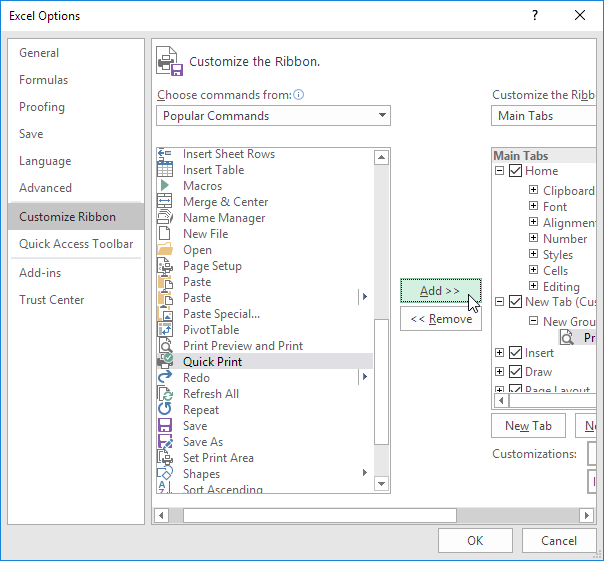Click the help question mark in title bar
Image resolution: width=604 pixels, height=561 pixels.
point(535,15)
